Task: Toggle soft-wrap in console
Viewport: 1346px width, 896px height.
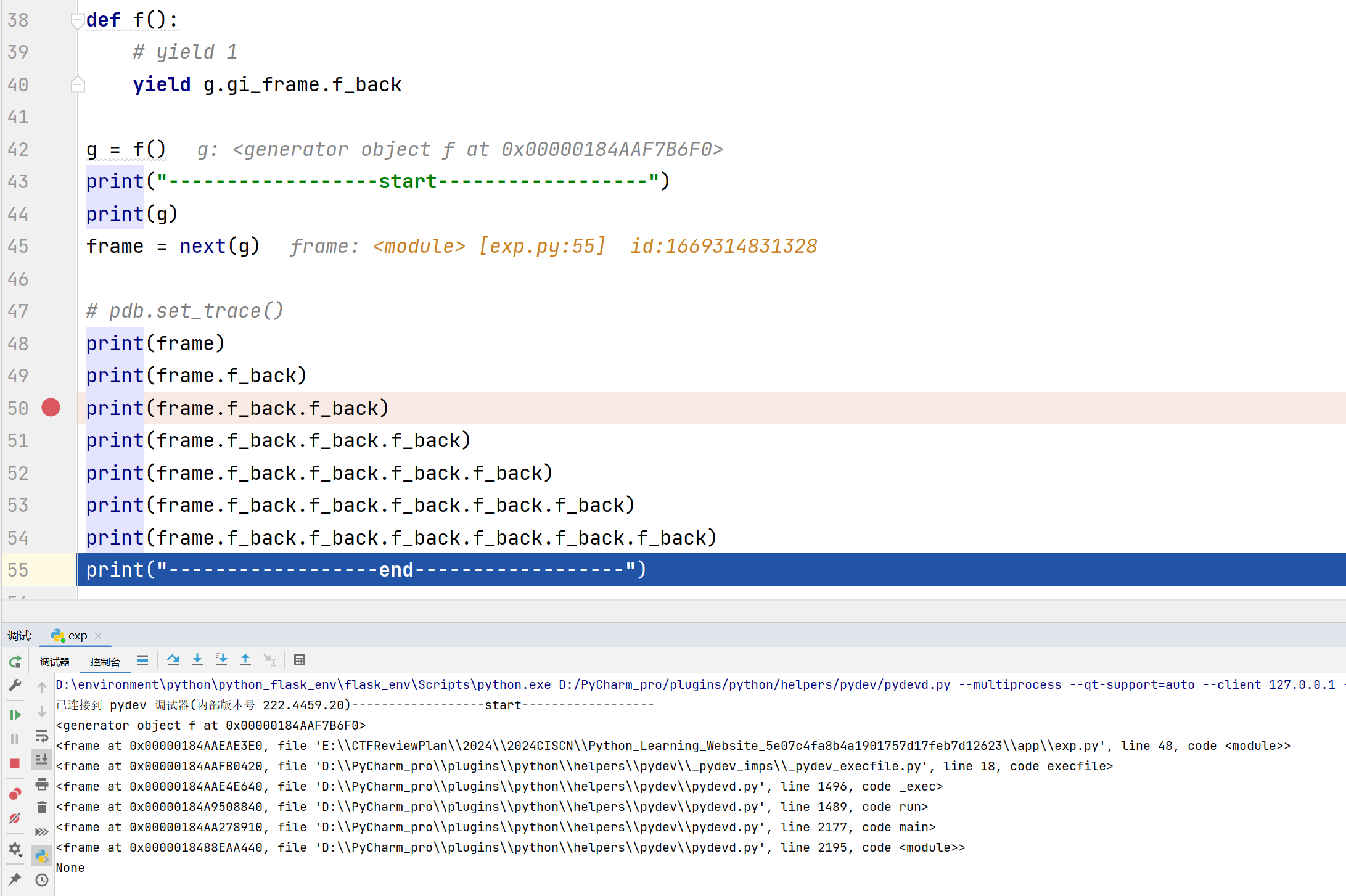Action: [42, 736]
